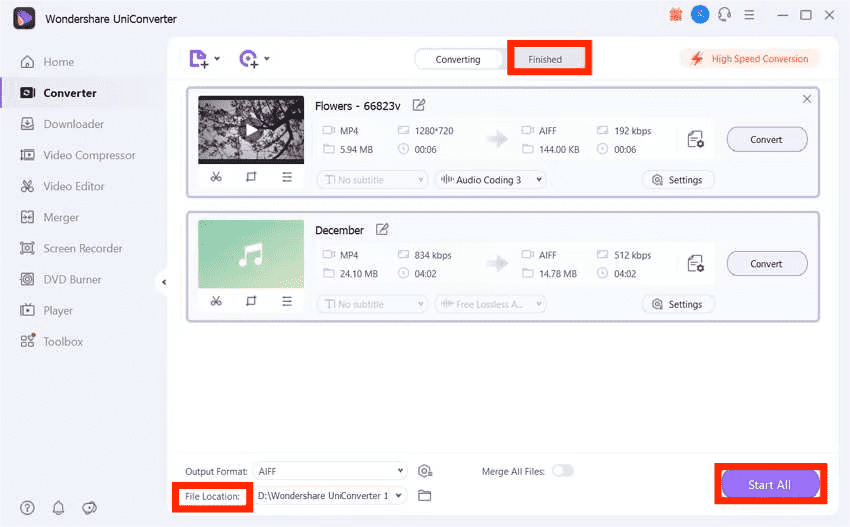Click the Start All button
The width and height of the screenshot is (850, 527).
click(x=770, y=484)
